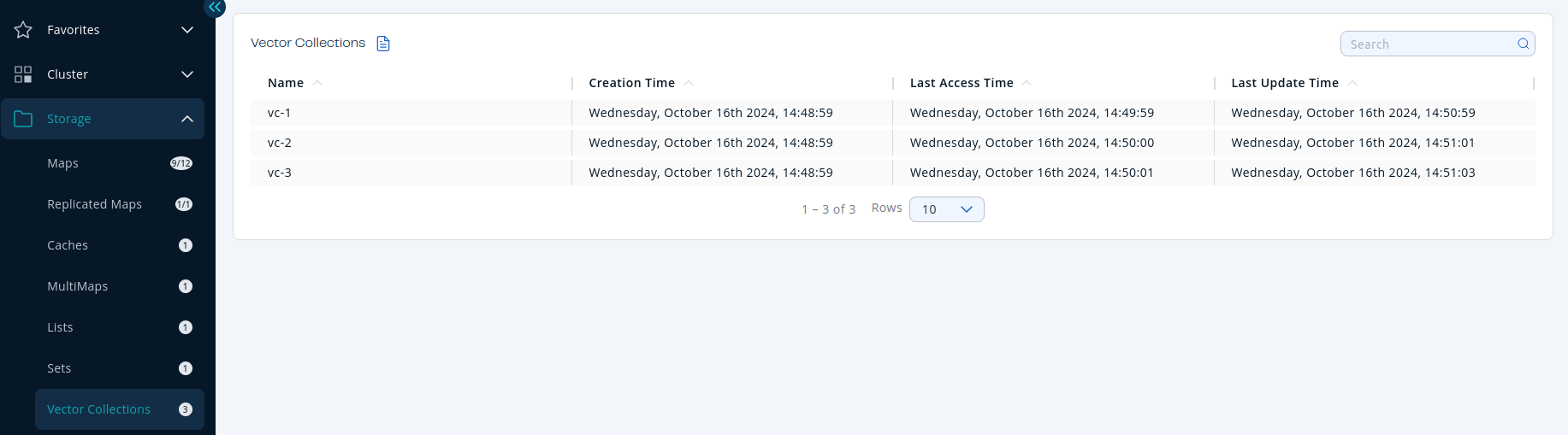Open the vc-1 vector collection row

280,113
